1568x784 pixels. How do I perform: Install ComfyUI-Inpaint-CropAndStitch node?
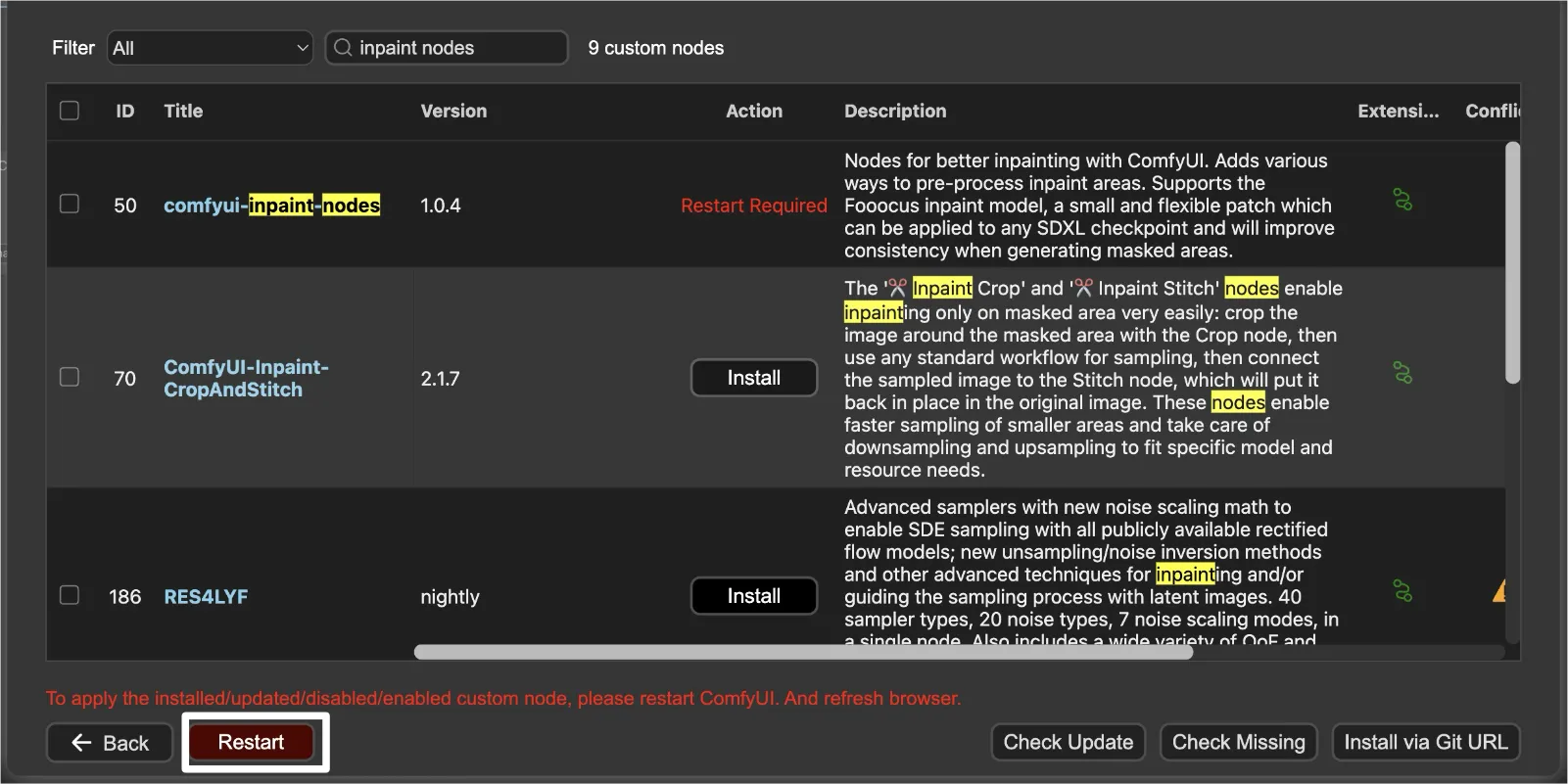[x=753, y=378]
